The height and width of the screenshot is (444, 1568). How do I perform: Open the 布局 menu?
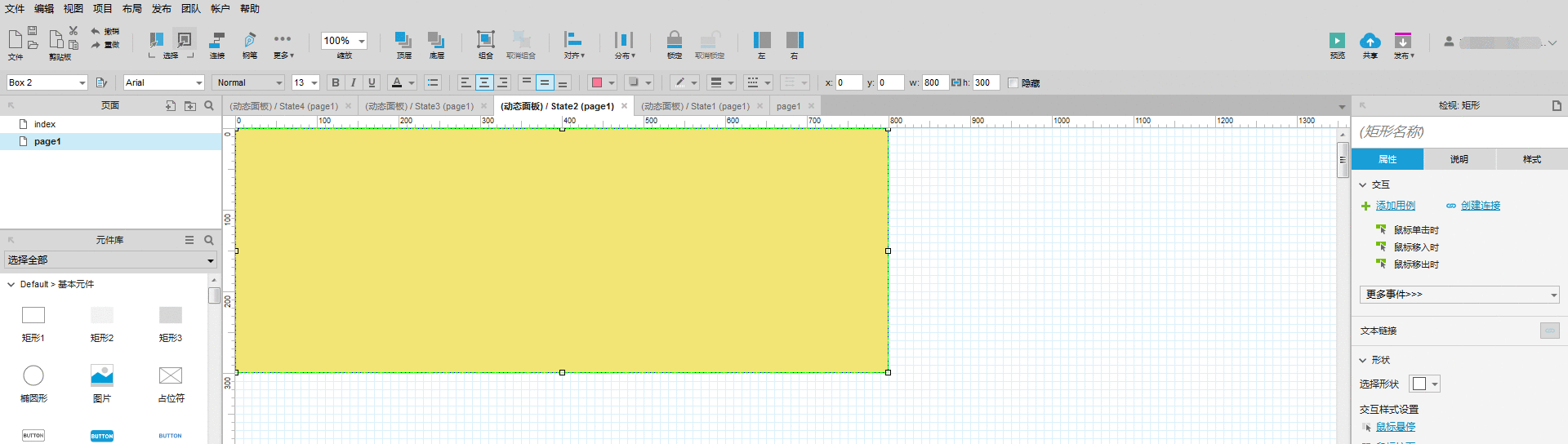(132, 9)
